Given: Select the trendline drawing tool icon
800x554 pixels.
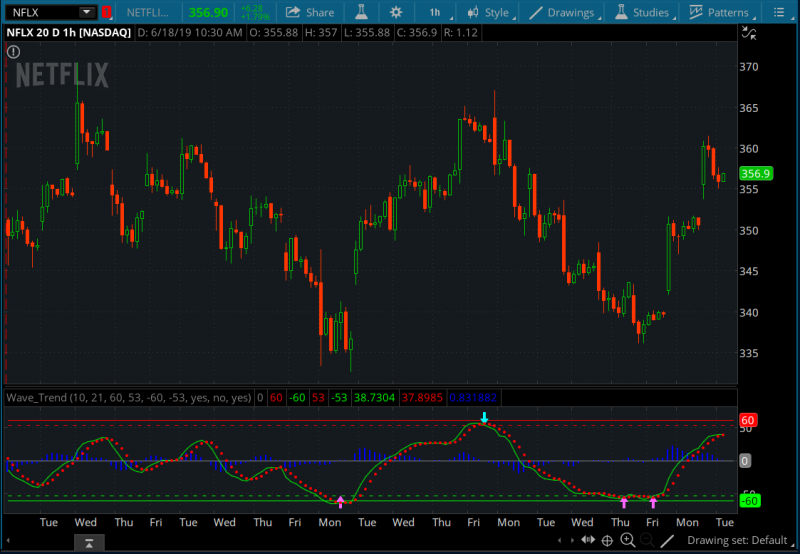Looking at the screenshot, I should click(x=667, y=540).
